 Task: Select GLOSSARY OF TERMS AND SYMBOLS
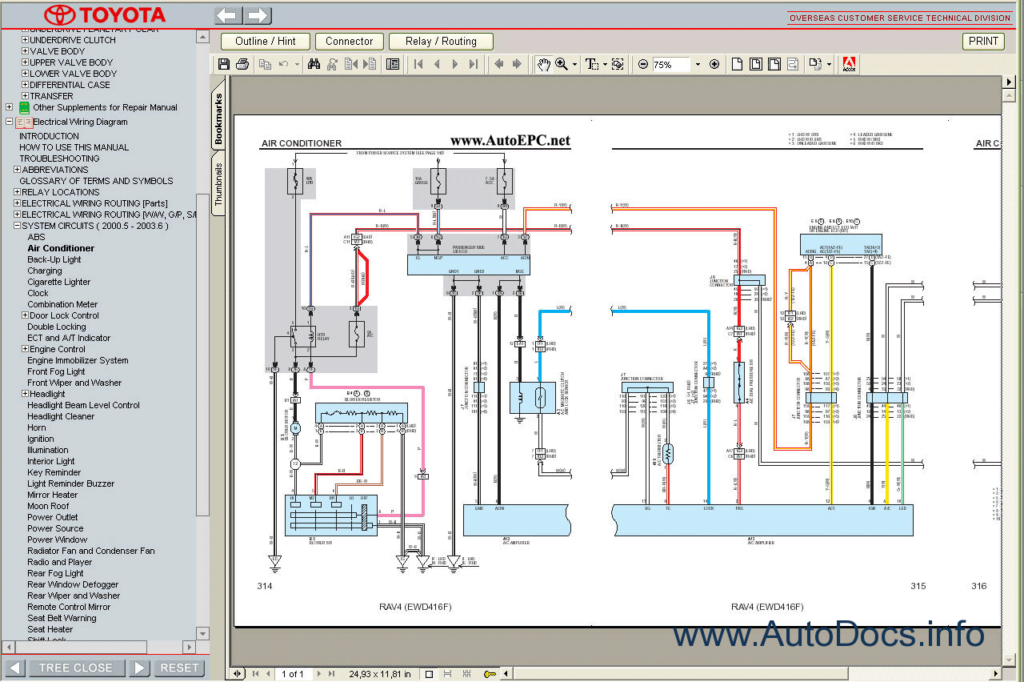pos(96,181)
